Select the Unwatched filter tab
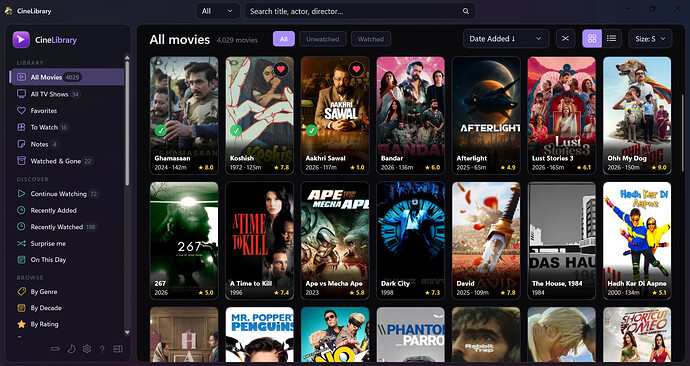 click(x=323, y=39)
